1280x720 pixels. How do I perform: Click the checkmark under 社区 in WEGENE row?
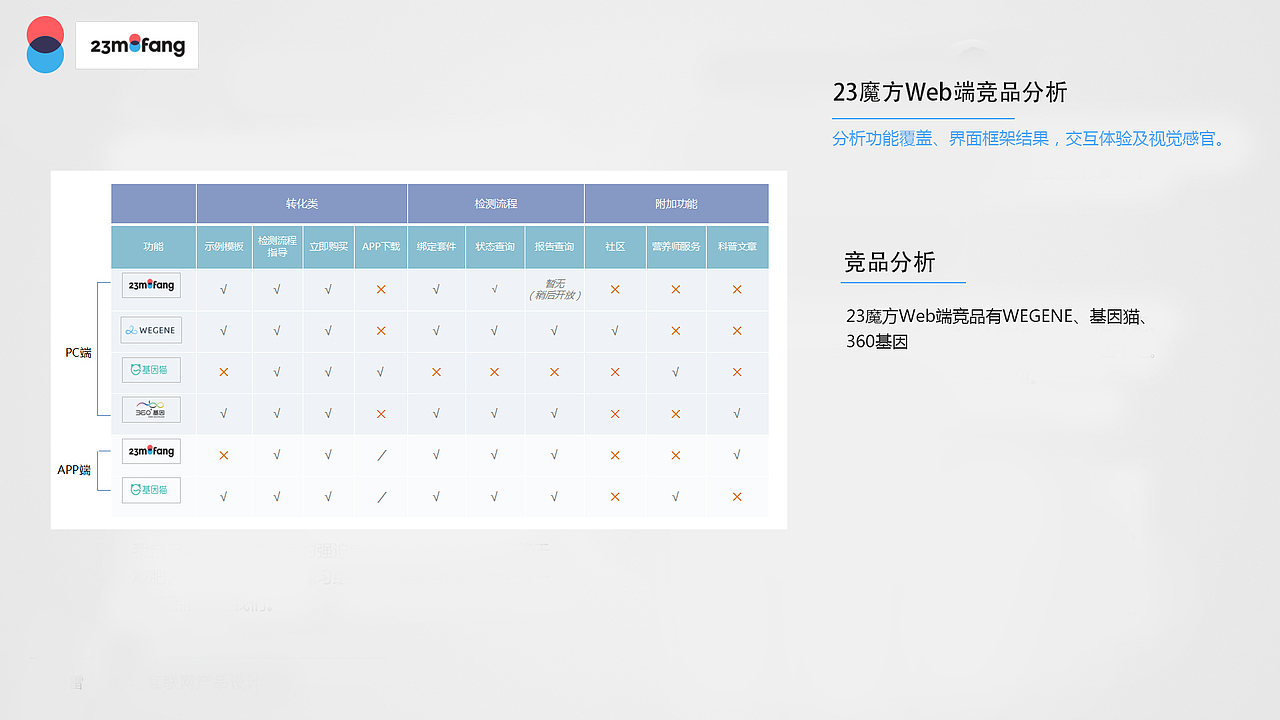click(x=614, y=331)
